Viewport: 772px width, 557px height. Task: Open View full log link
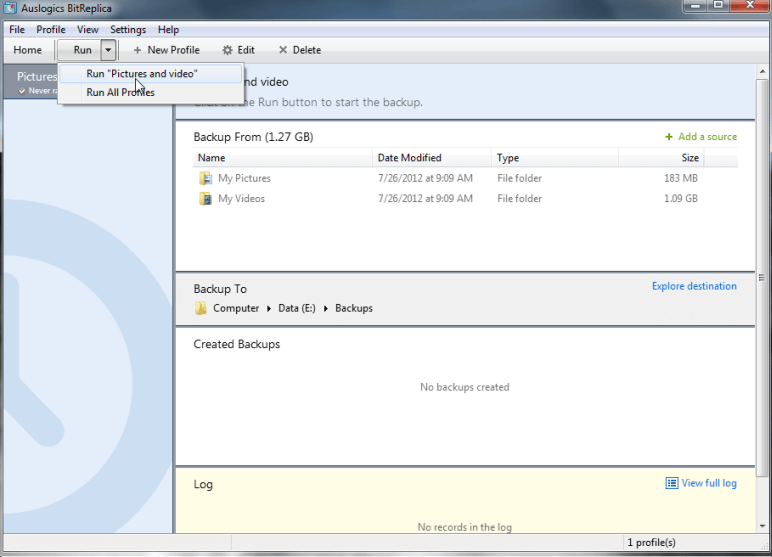tap(708, 483)
